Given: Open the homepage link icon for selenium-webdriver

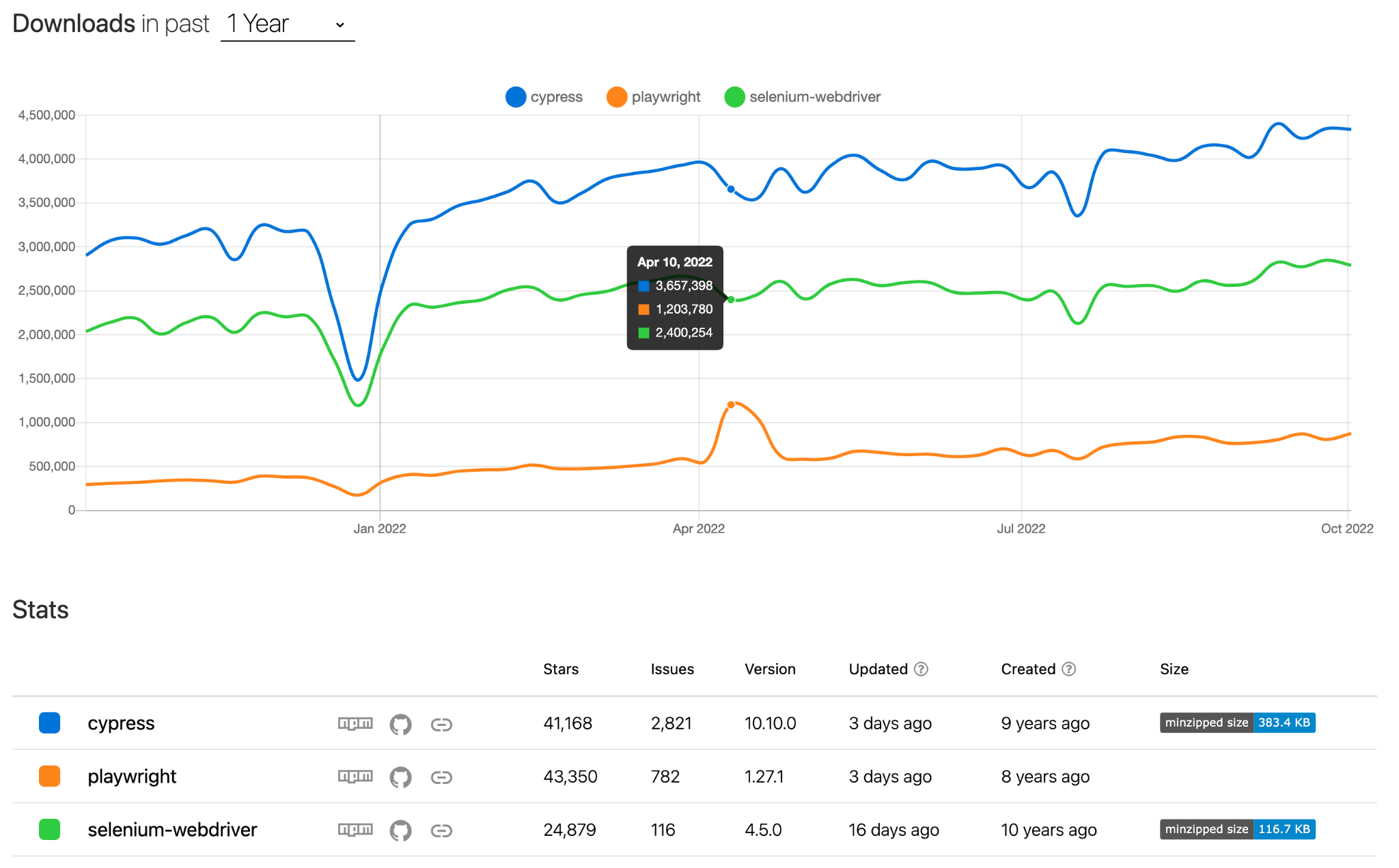Looking at the screenshot, I should point(441,830).
